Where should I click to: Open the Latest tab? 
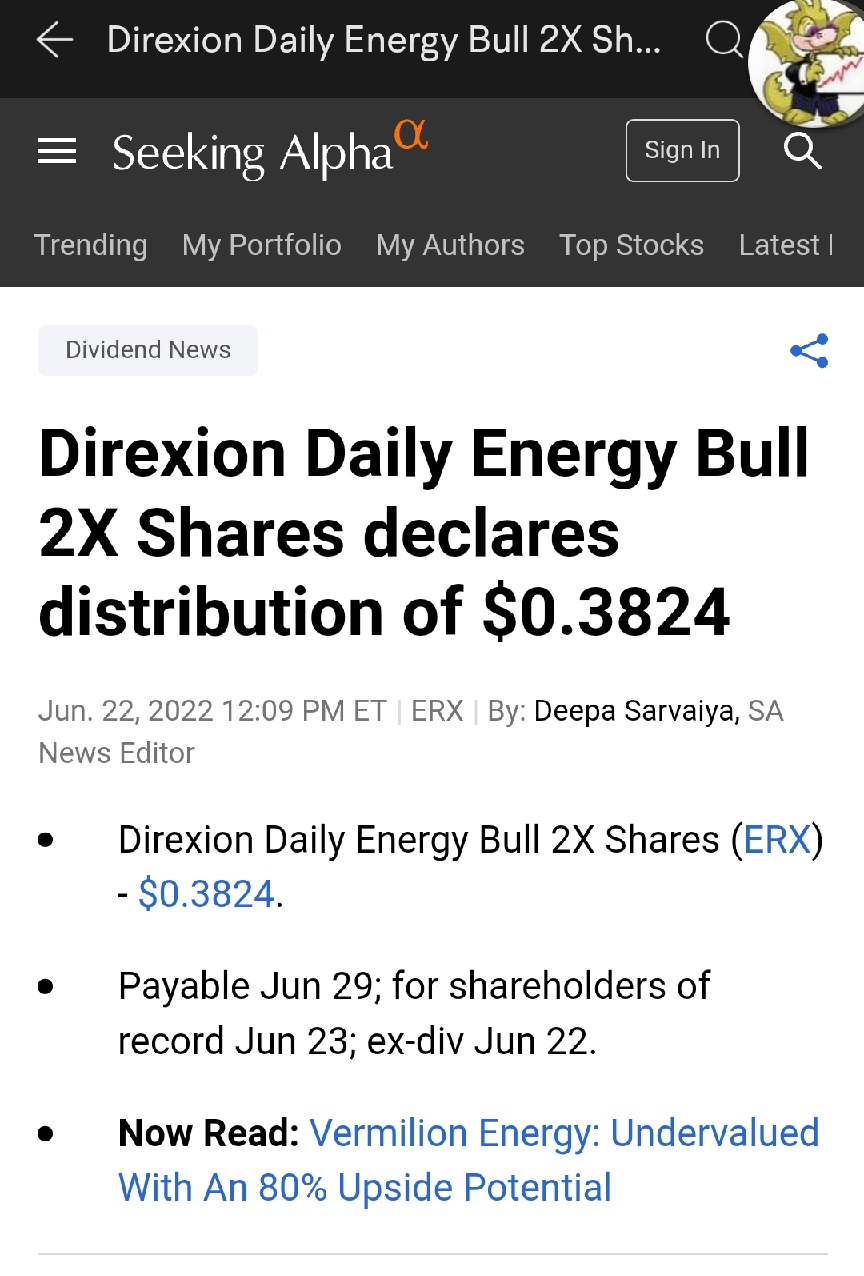point(785,245)
